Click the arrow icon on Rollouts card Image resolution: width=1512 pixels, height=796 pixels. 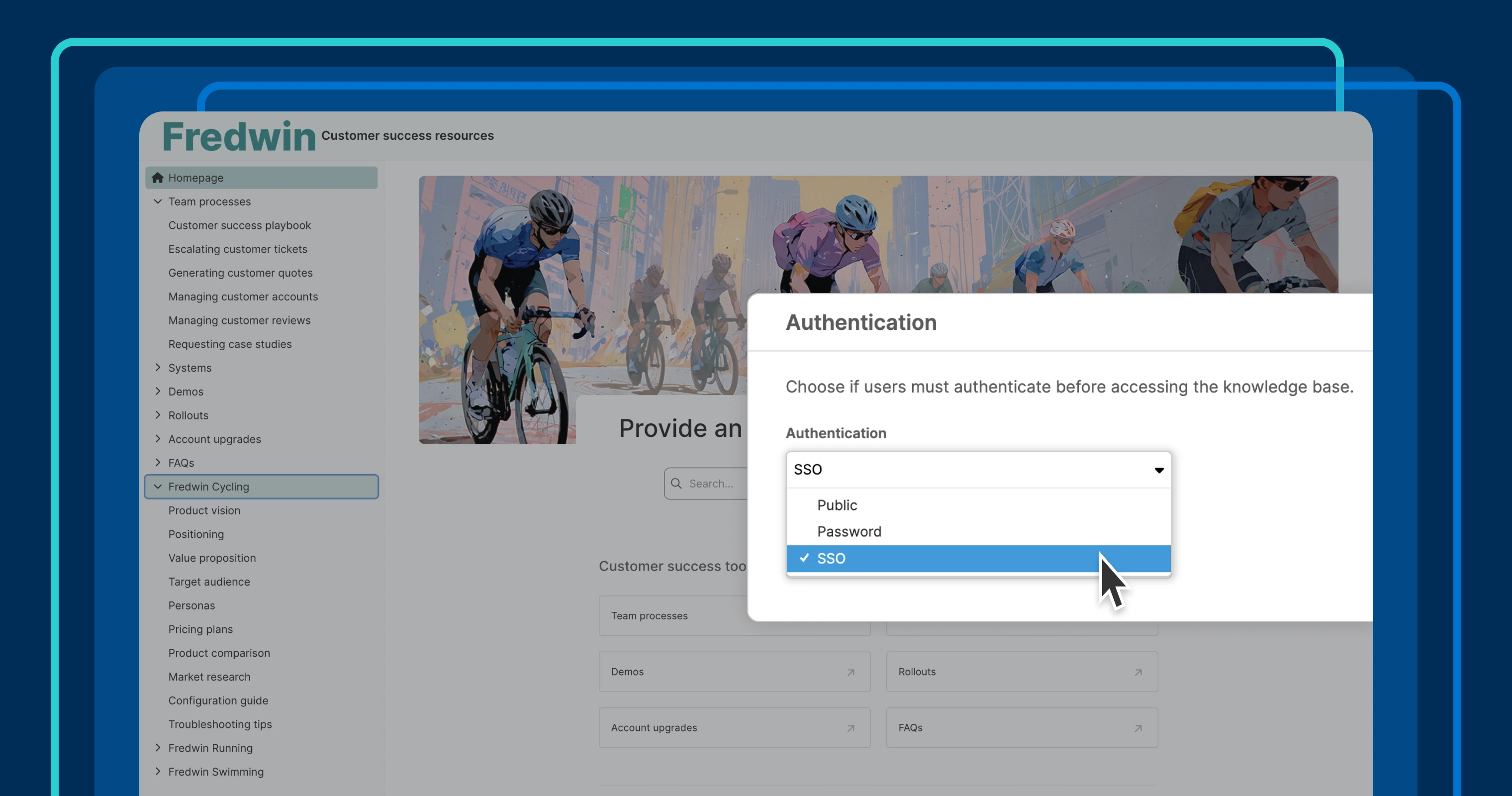coord(1138,672)
